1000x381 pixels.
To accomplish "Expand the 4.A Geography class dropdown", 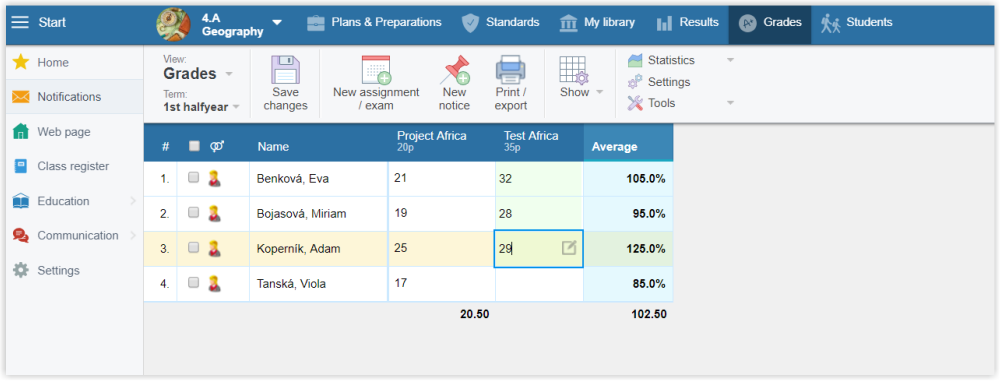I will point(277,22).
